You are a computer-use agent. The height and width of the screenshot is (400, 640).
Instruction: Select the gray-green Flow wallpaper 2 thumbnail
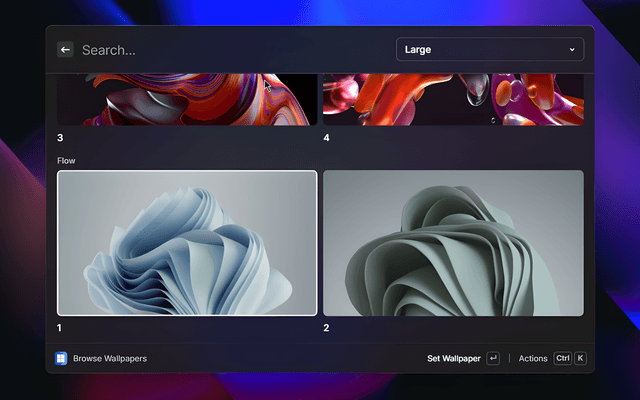coord(453,243)
